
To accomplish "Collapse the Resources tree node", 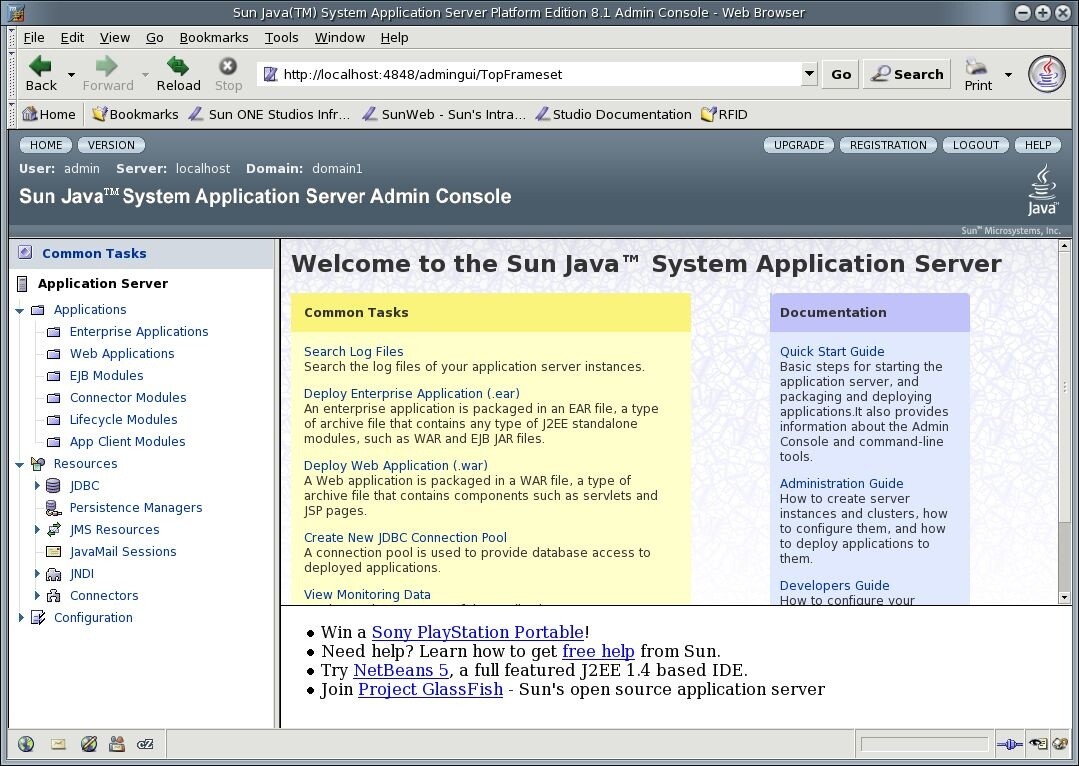I will pyautogui.click(x=20, y=463).
